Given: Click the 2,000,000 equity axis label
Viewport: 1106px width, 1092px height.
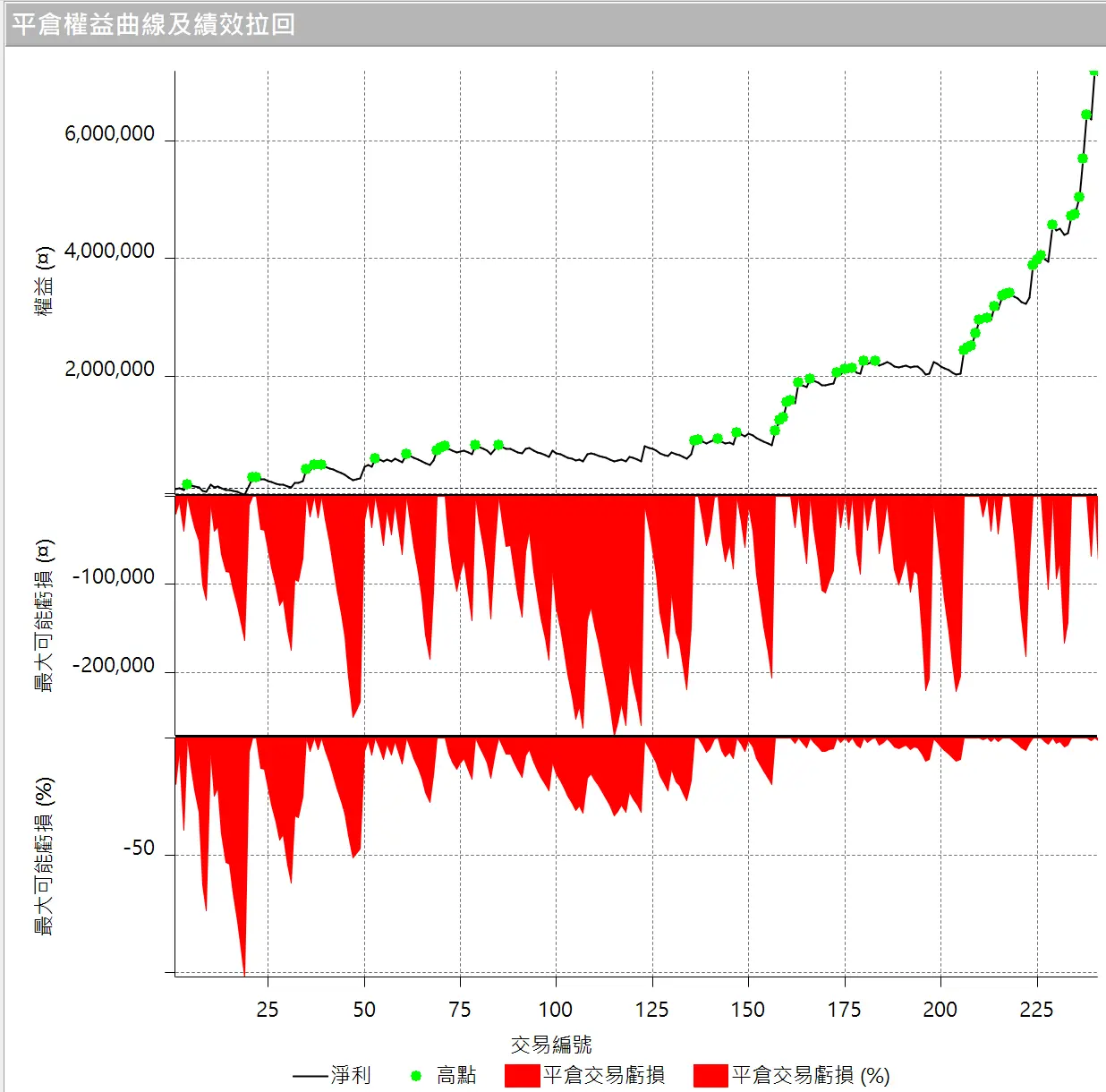Looking at the screenshot, I should (109, 369).
